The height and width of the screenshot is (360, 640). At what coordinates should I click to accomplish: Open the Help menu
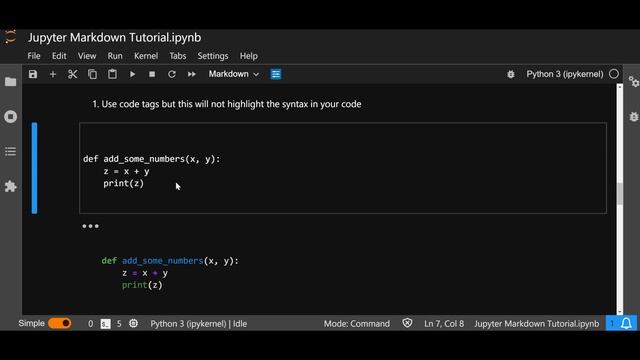[249, 56]
